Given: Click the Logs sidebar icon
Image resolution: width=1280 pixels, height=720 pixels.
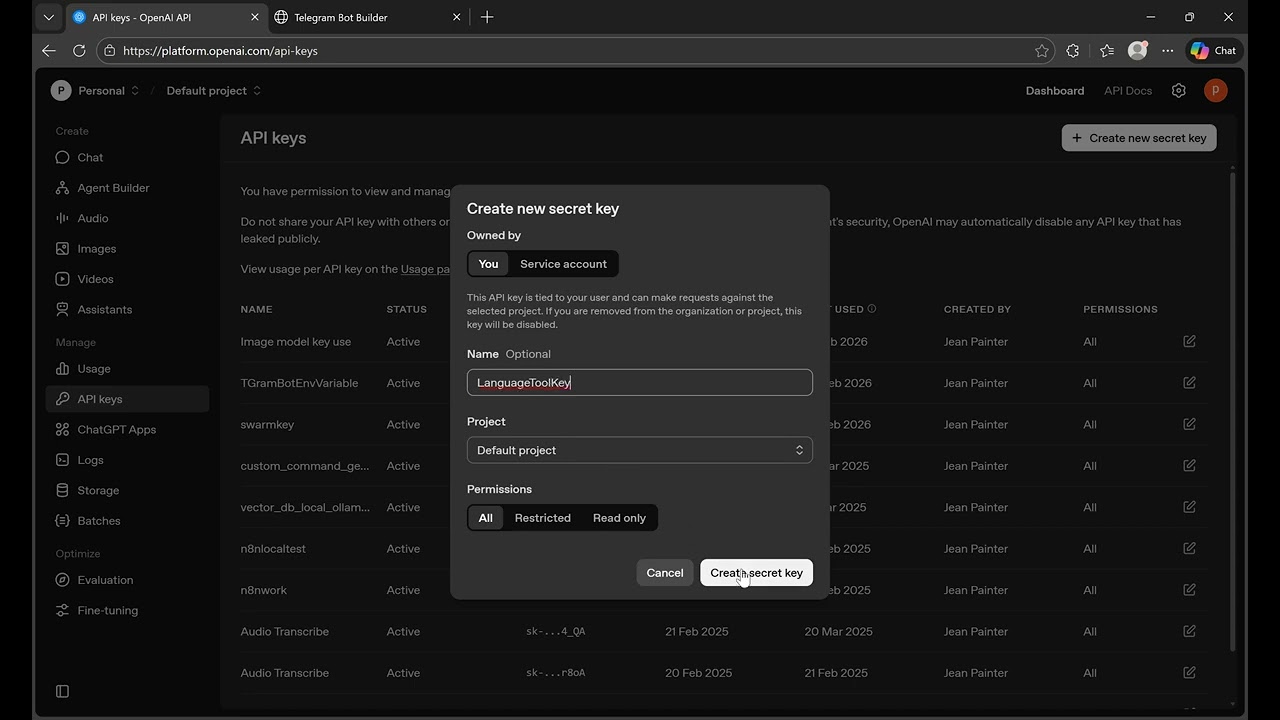Looking at the screenshot, I should coord(62,460).
